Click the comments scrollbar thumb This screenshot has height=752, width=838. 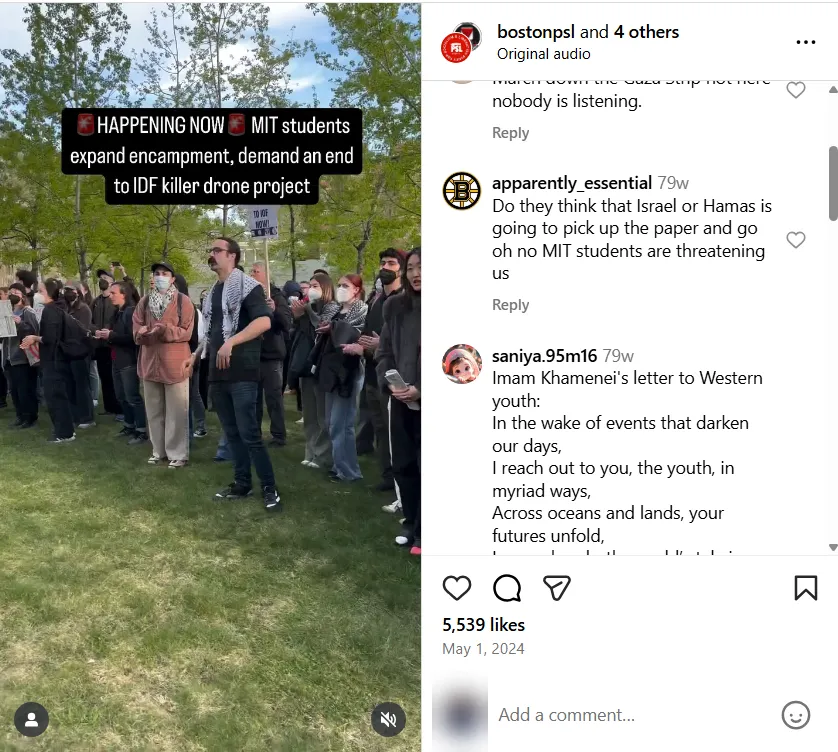pos(833,183)
